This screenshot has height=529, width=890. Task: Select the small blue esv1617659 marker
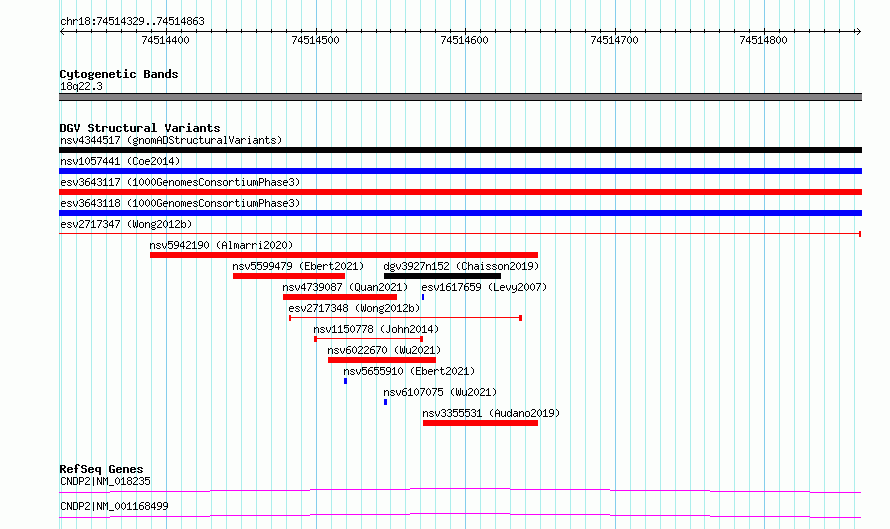pos(423,297)
